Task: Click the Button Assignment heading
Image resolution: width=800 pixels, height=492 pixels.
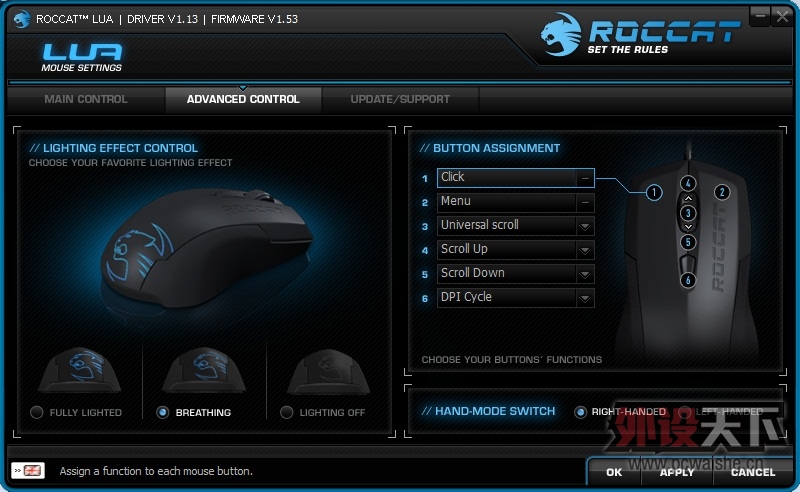Action: [490, 148]
